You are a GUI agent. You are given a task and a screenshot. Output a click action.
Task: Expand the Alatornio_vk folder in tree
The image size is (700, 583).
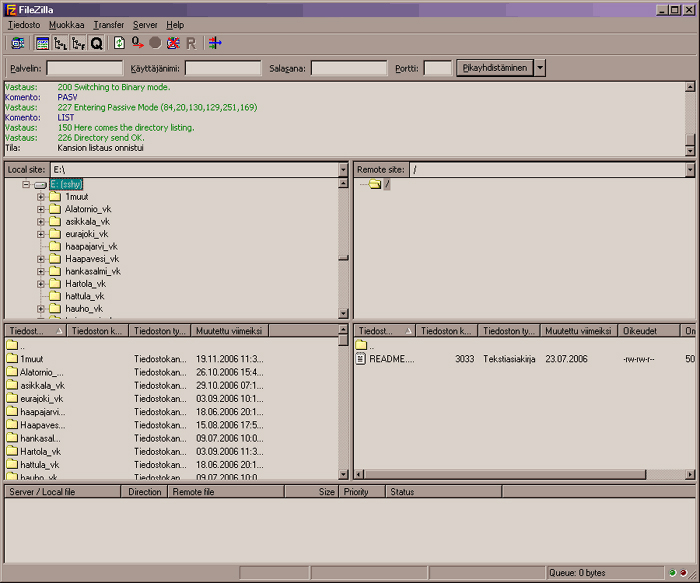point(41,209)
